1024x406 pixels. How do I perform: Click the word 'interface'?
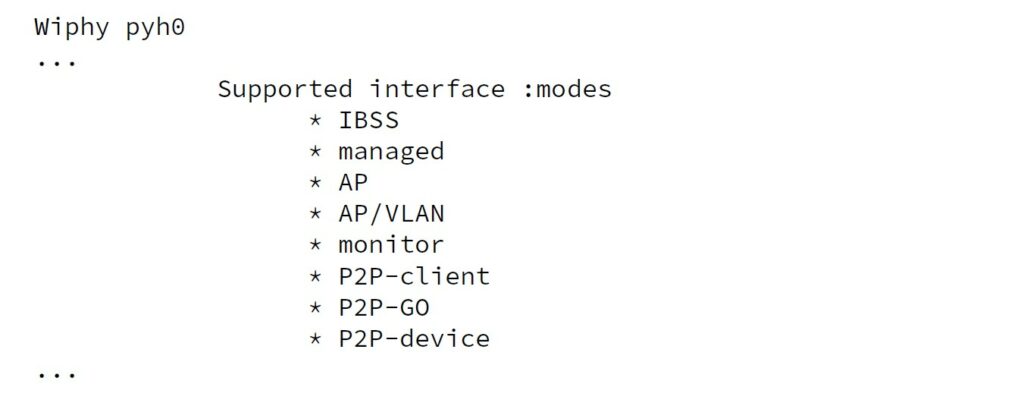tap(438, 89)
